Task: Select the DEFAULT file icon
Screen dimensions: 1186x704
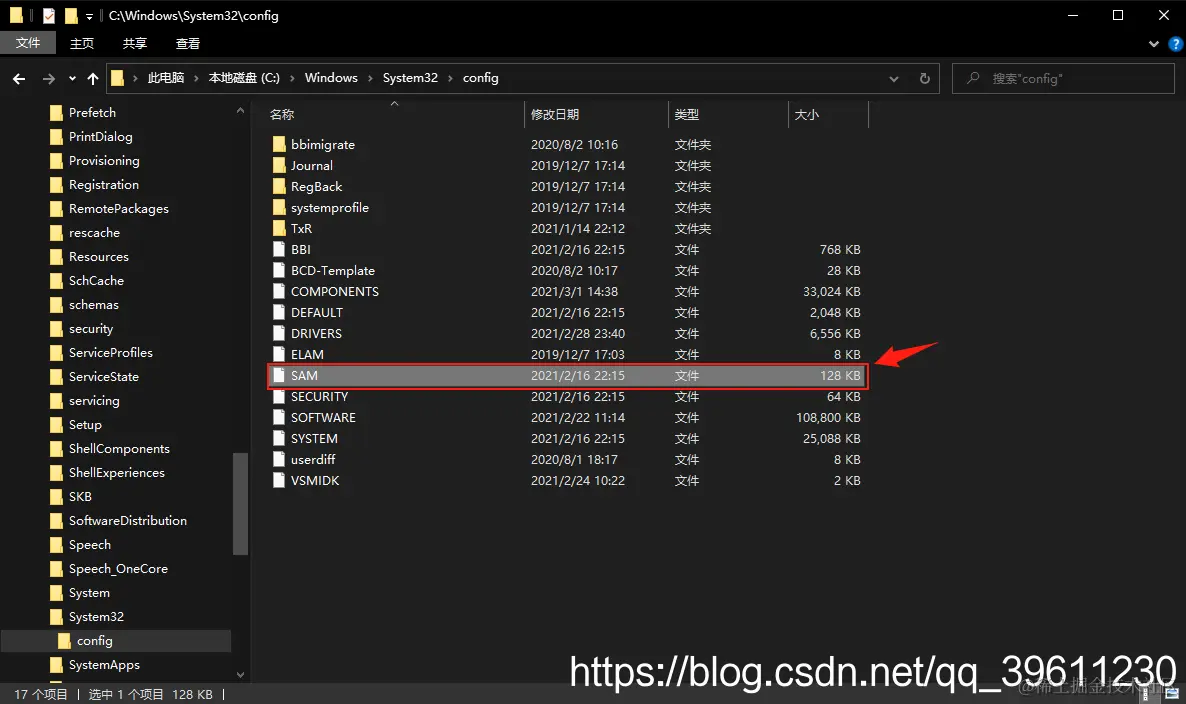Action: [x=279, y=312]
